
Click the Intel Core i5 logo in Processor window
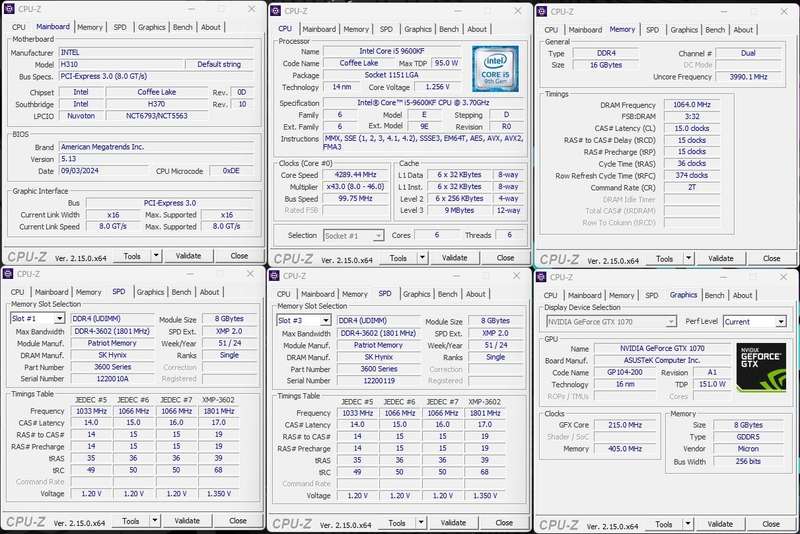[495, 69]
